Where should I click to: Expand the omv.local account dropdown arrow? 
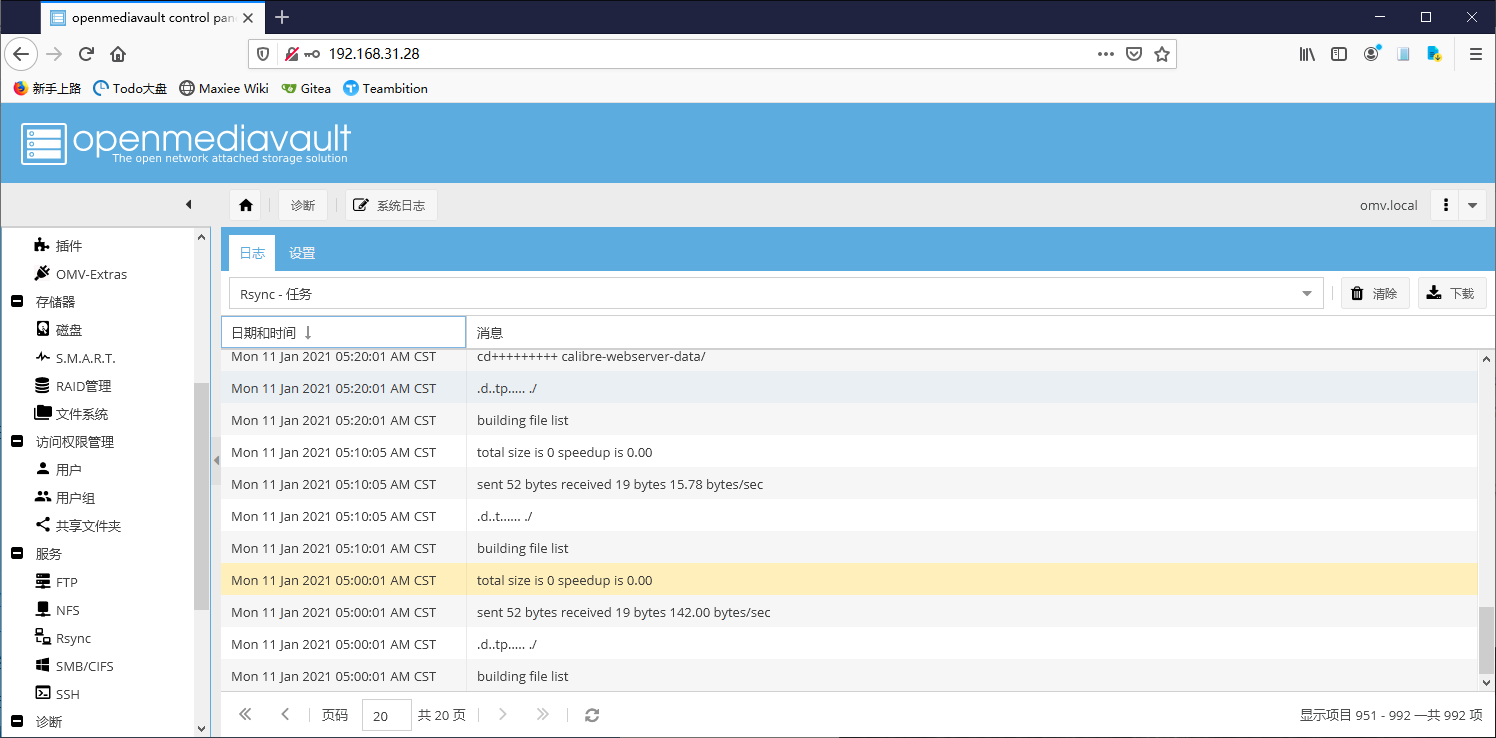[1471, 204]
